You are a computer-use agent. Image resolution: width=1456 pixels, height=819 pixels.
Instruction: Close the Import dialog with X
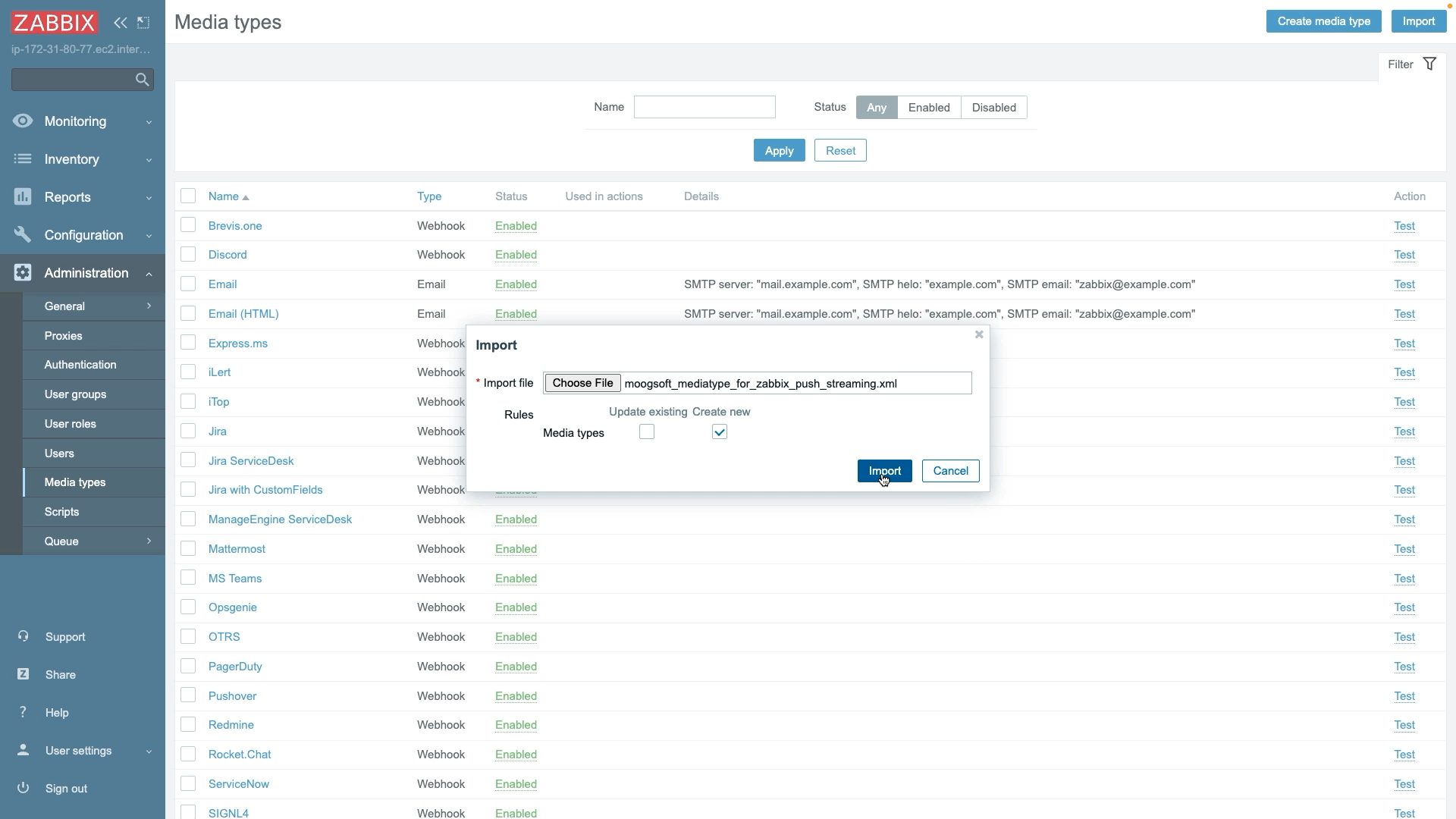[979, 334]
